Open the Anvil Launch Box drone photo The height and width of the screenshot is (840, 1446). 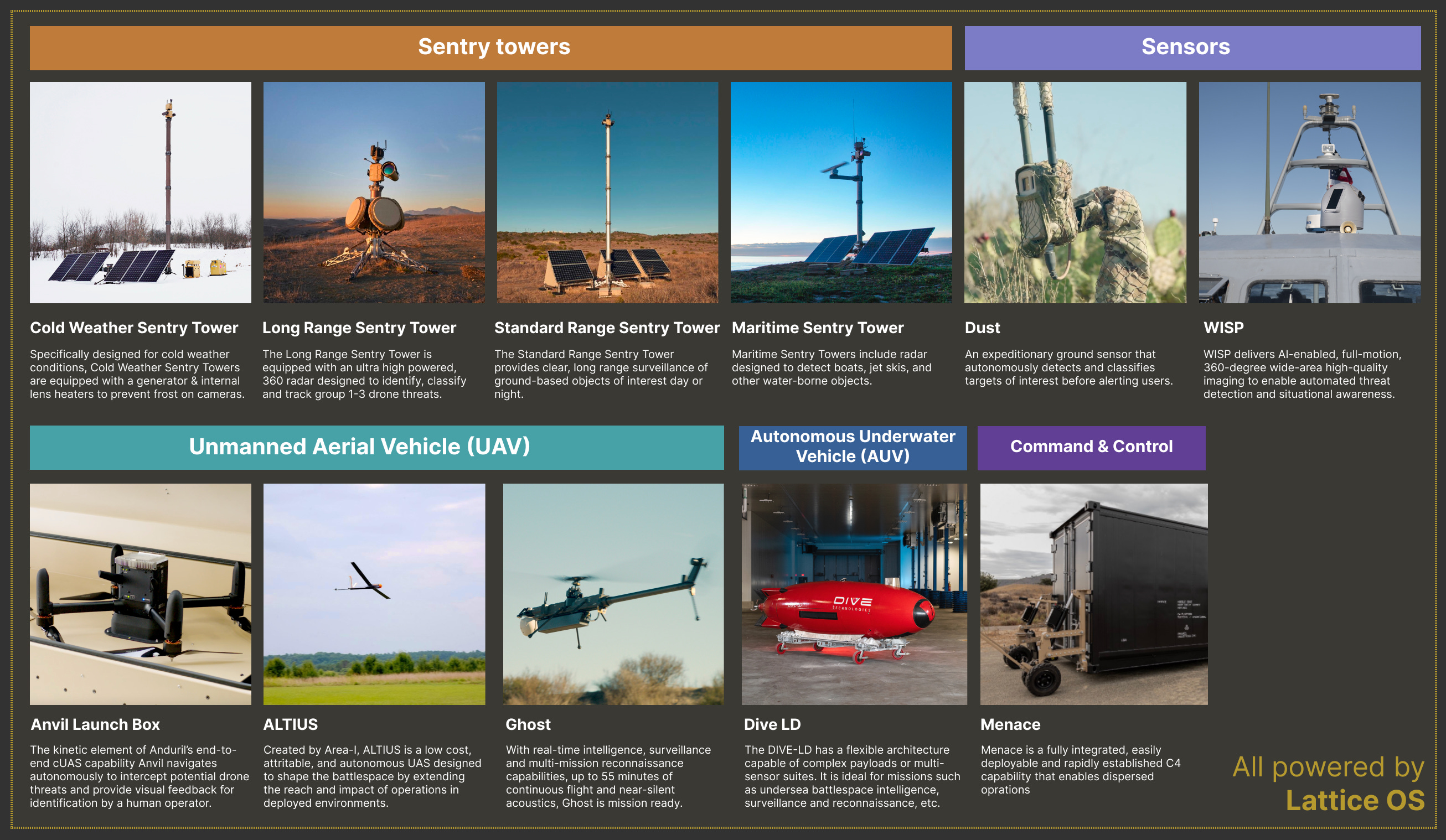(x=141, y=594)
